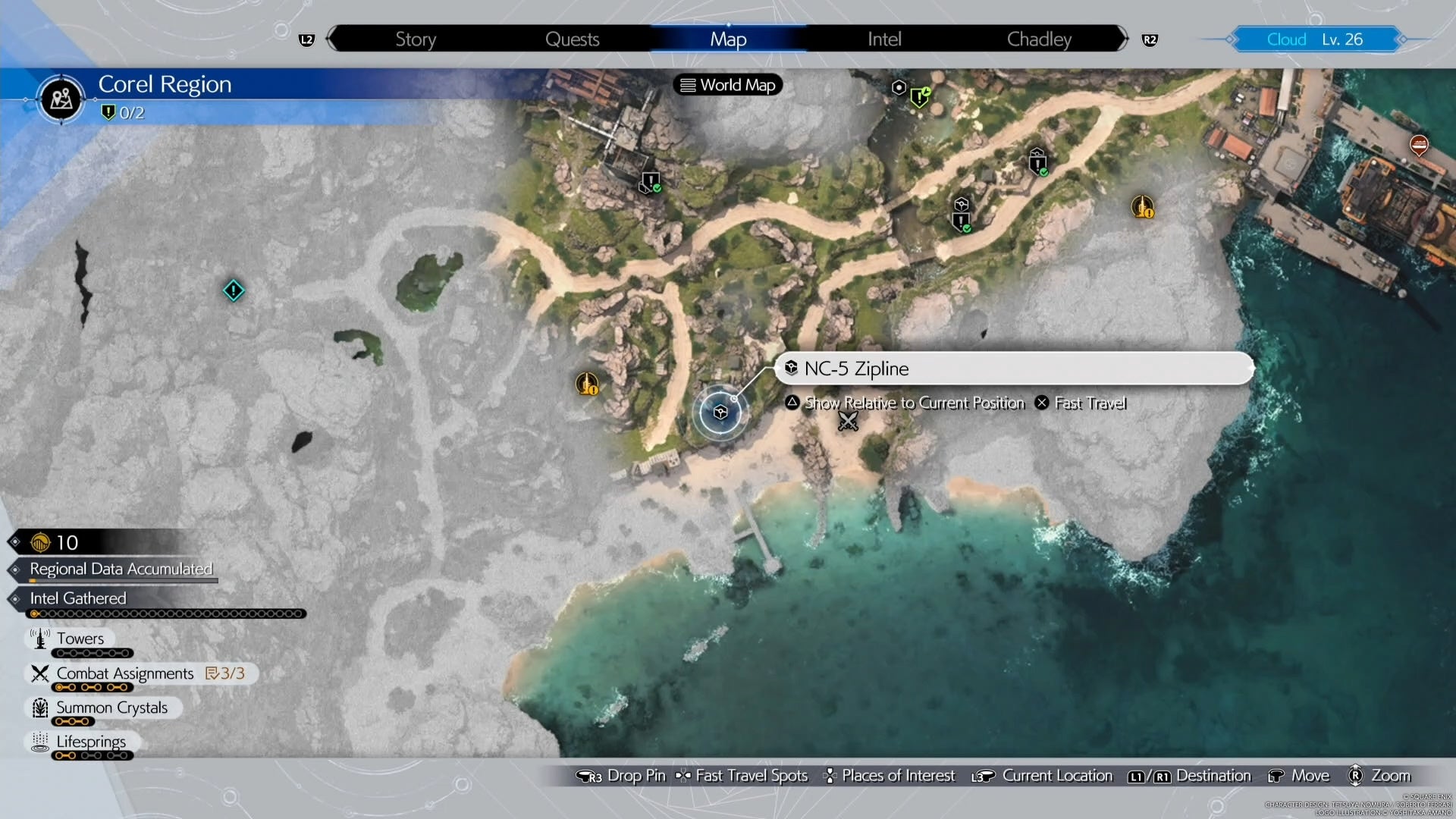Image resolution: width=1456 pixels, height=819 pixels.
Task: Select the Corel Region badge icon
Action: pyautogui.click(x=60, y=99)
